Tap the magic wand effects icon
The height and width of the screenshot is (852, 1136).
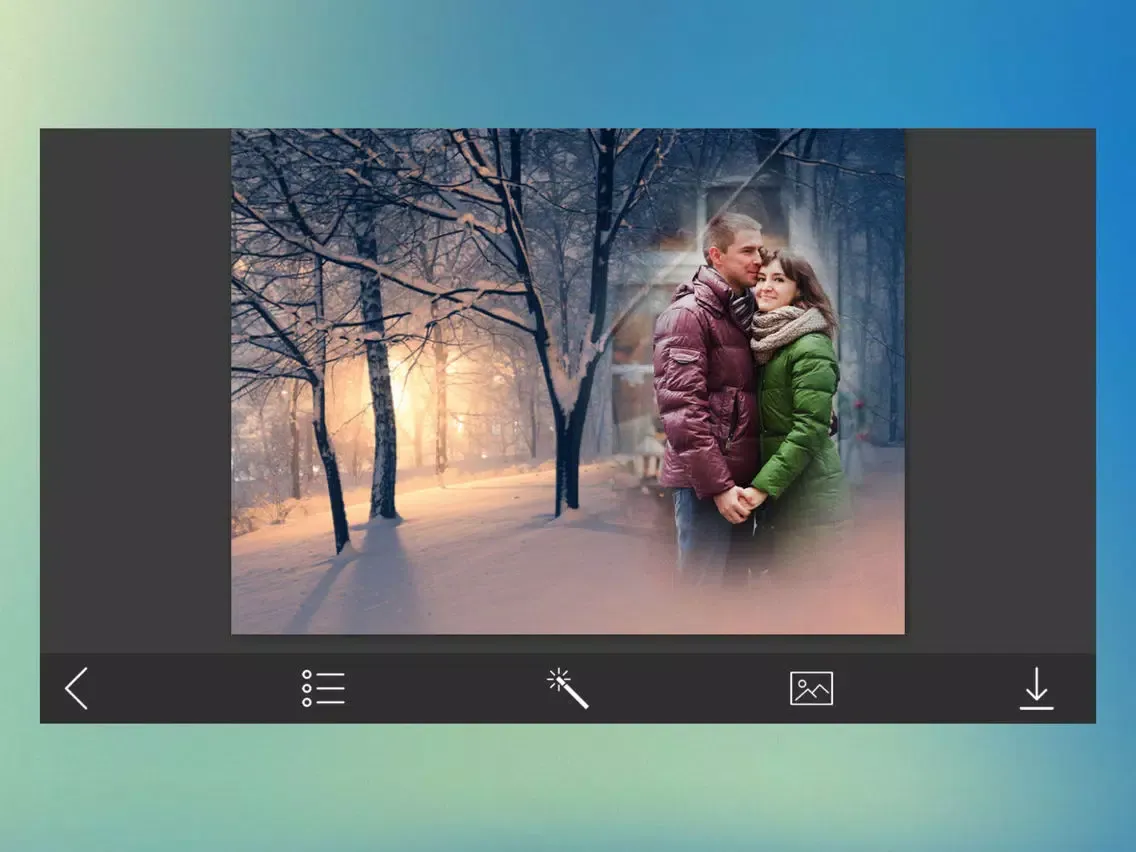pyautogui.click(x=567, y=688)
